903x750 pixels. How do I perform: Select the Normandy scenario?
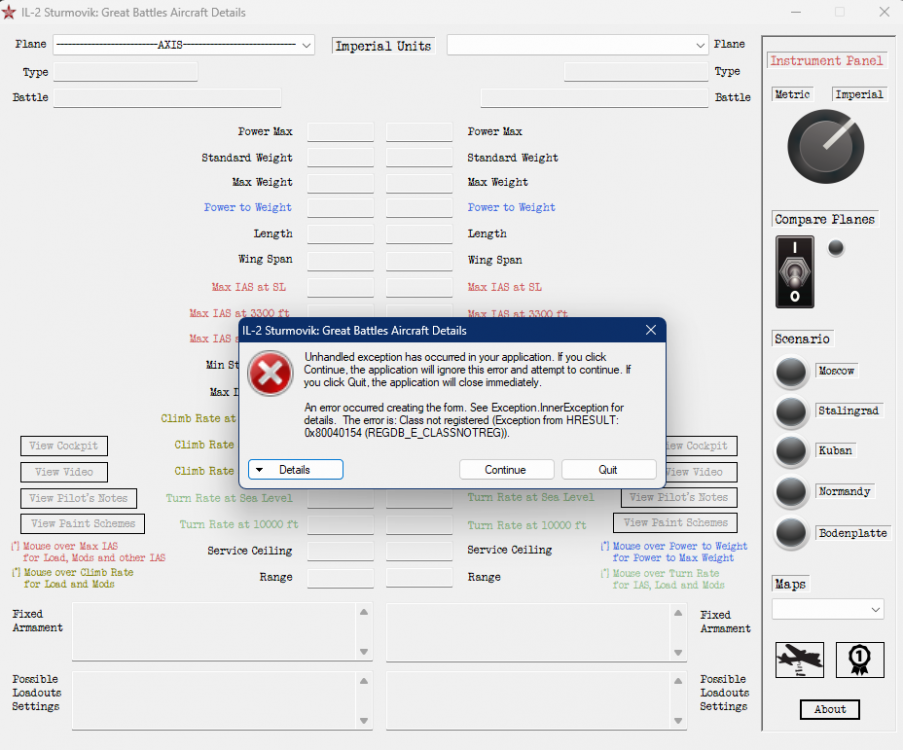(x=791, y=493)
